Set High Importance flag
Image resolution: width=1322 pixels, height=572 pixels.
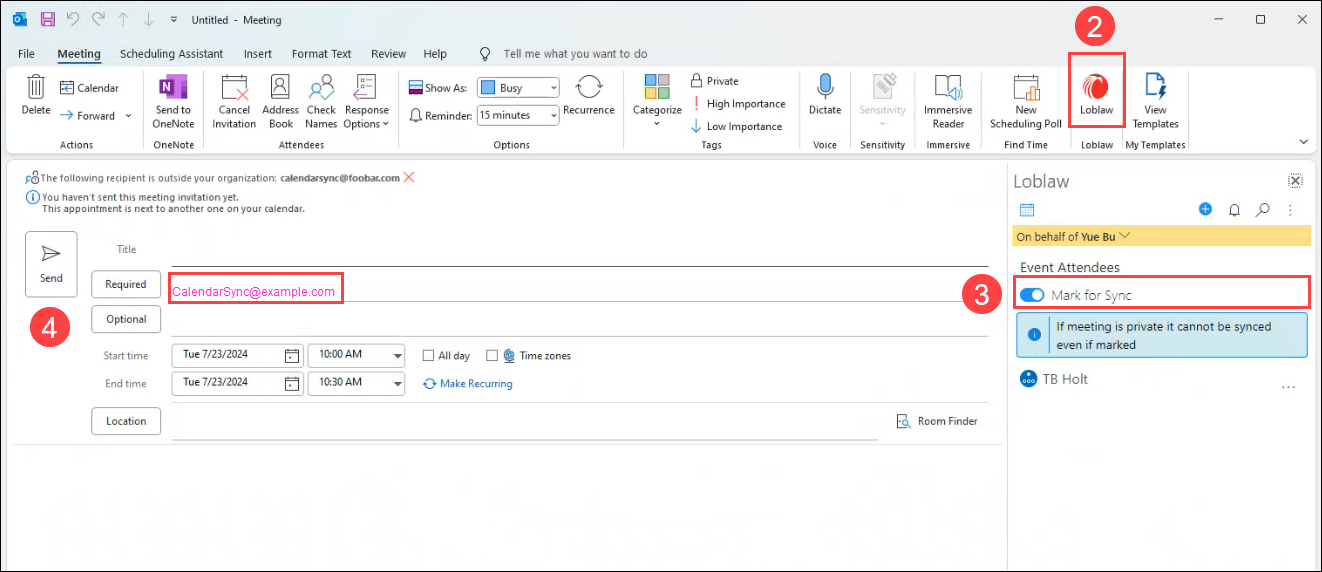(x=738, y=103)
